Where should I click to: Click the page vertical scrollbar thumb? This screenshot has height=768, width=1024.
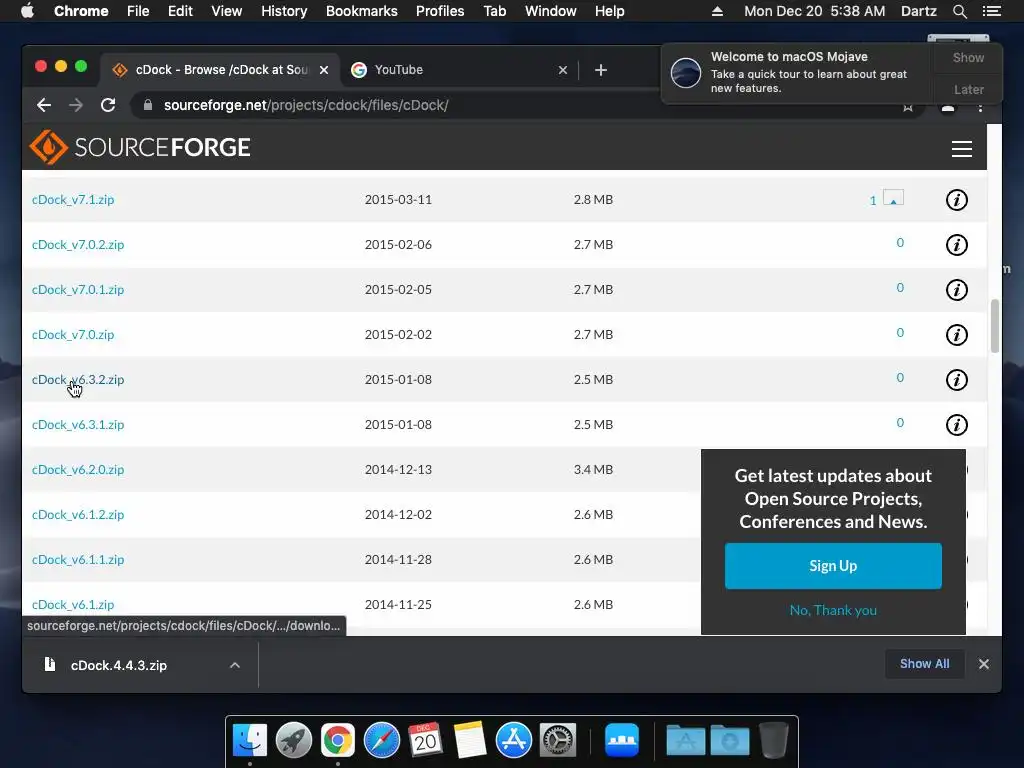click(995, 325)
